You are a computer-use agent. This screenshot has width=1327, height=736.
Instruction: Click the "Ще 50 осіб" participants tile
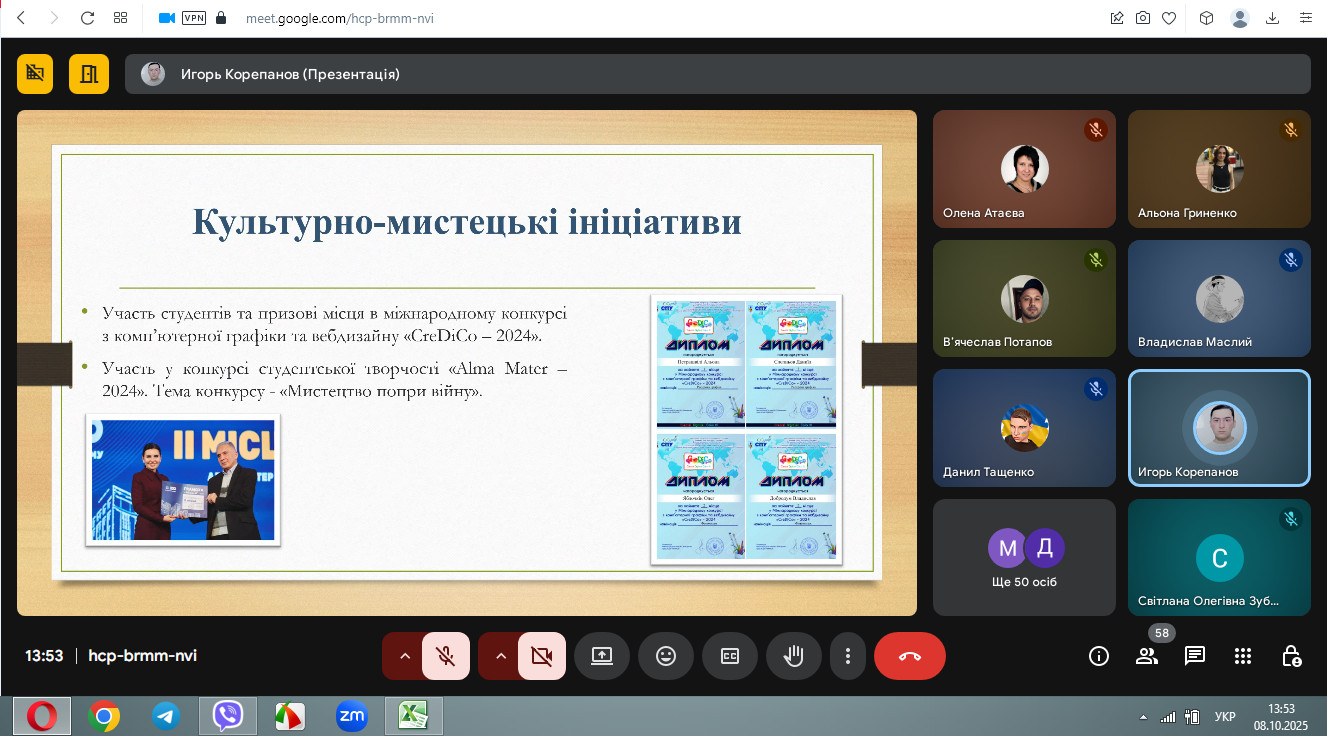tap(1024, 557)
